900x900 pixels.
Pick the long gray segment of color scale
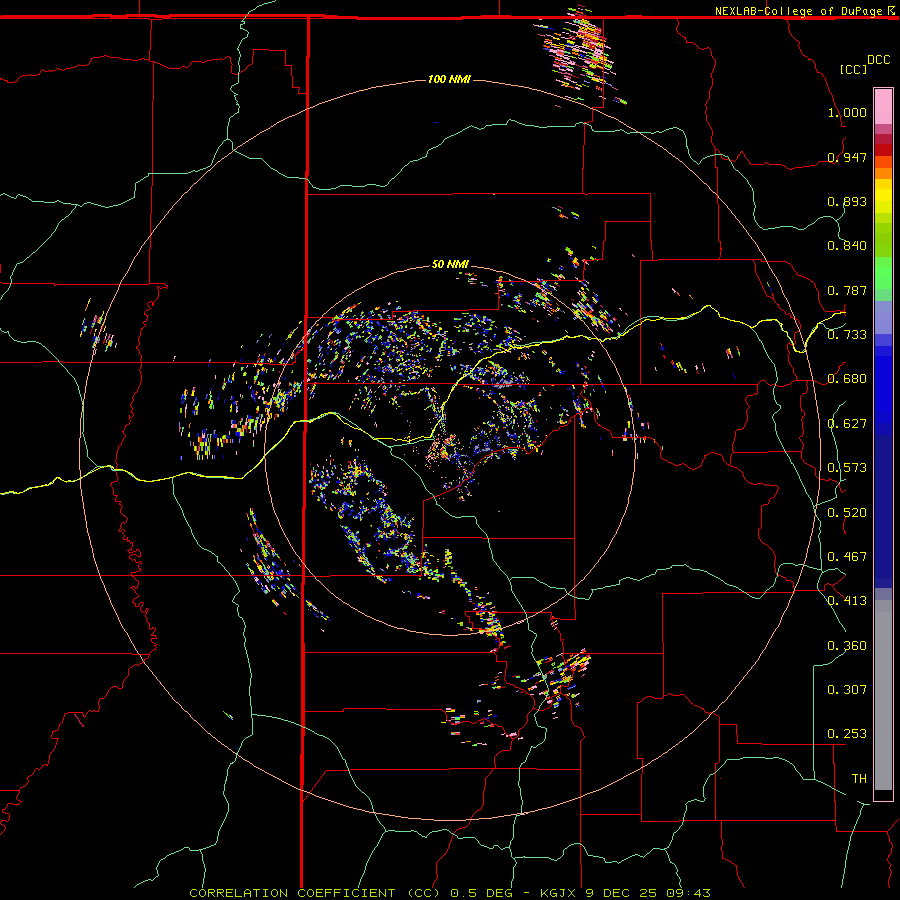[883, 695]
